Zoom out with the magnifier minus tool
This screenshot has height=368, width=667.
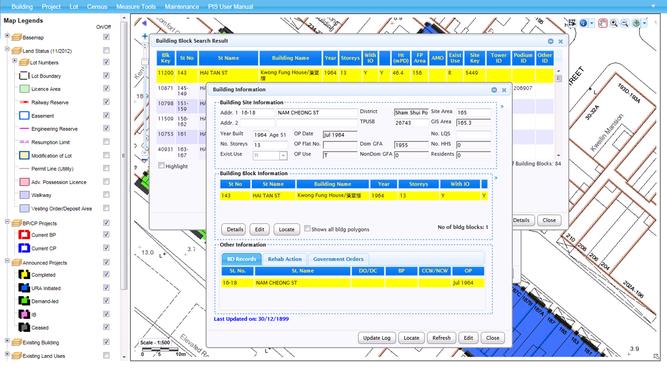click(624, 23)
